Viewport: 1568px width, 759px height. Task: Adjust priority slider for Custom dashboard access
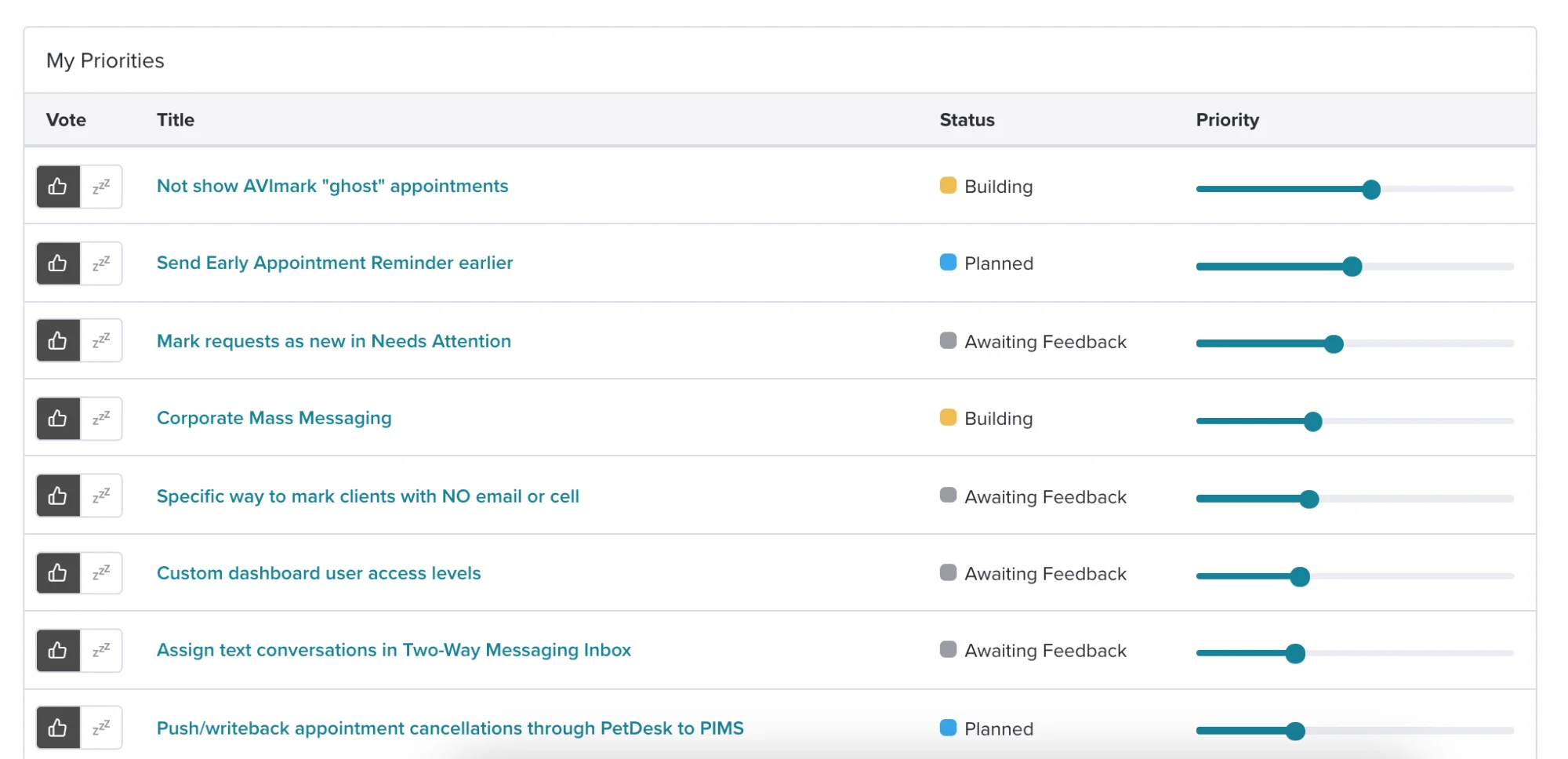(x=1300, y=576)
